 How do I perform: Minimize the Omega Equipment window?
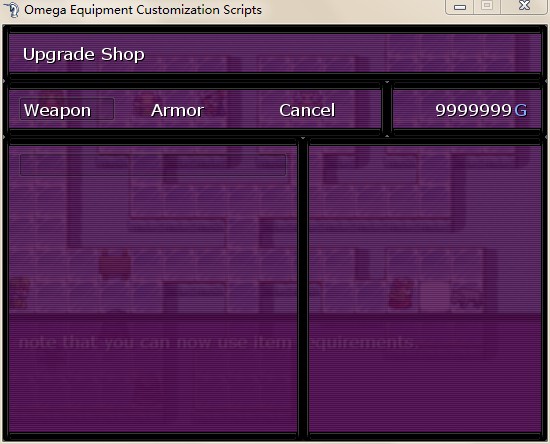[460, 6]
